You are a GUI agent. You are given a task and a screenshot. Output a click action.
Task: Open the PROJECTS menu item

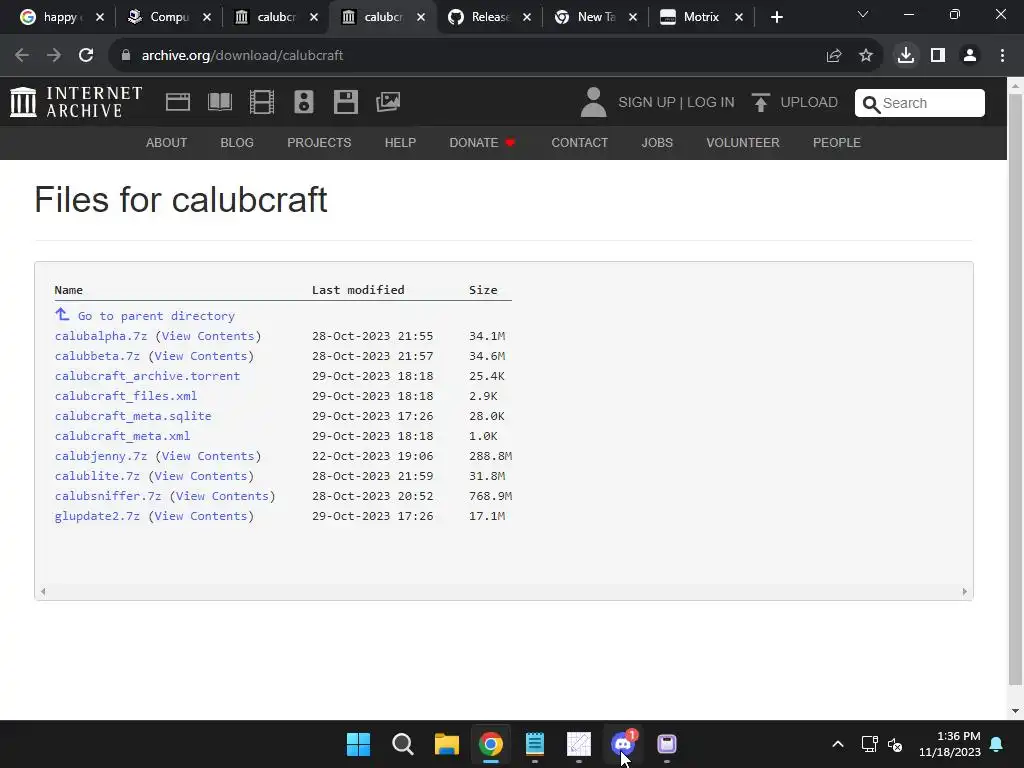coord(319,142)
